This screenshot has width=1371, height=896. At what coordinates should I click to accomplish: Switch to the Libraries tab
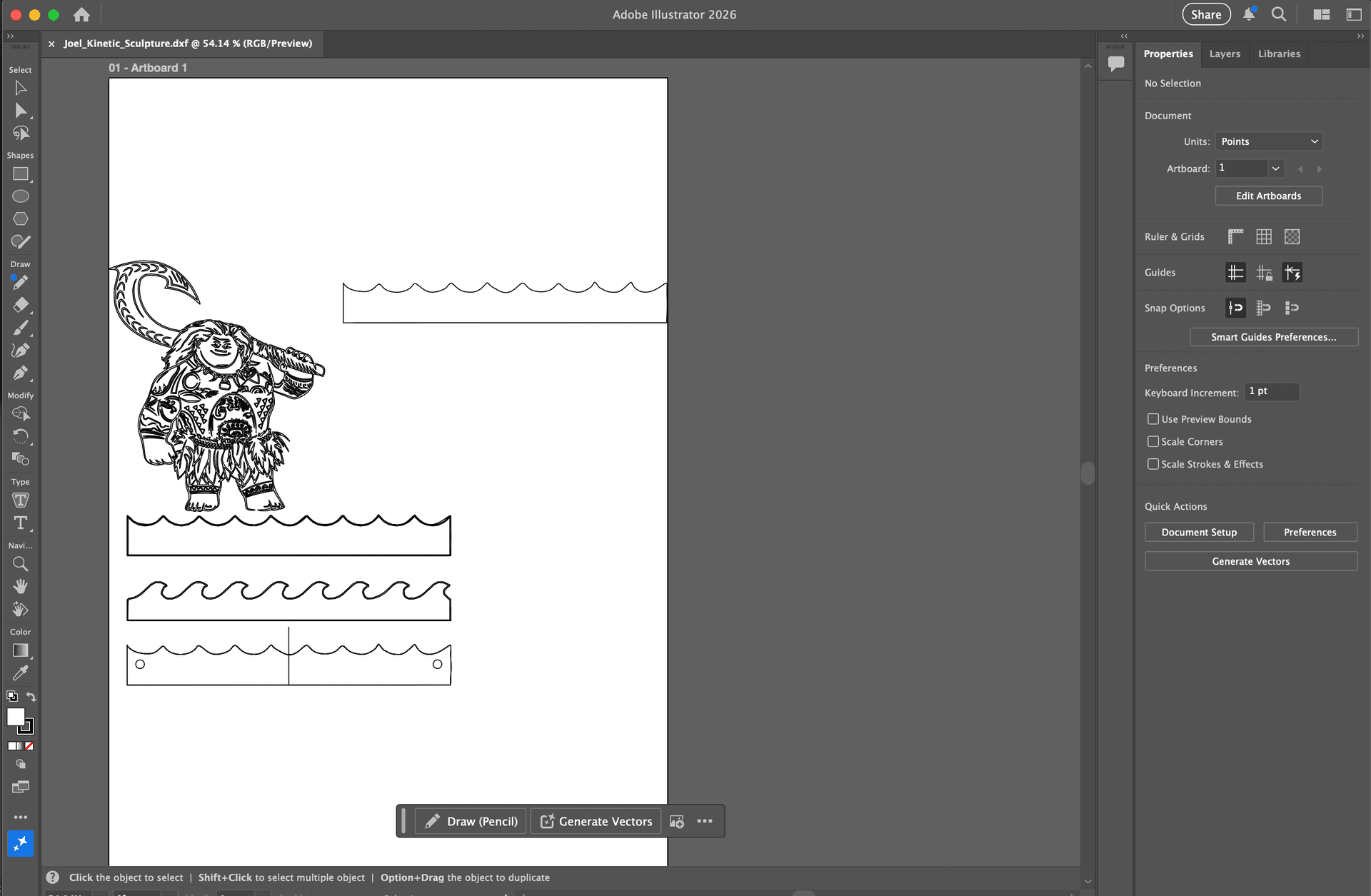click(1279, 54)
